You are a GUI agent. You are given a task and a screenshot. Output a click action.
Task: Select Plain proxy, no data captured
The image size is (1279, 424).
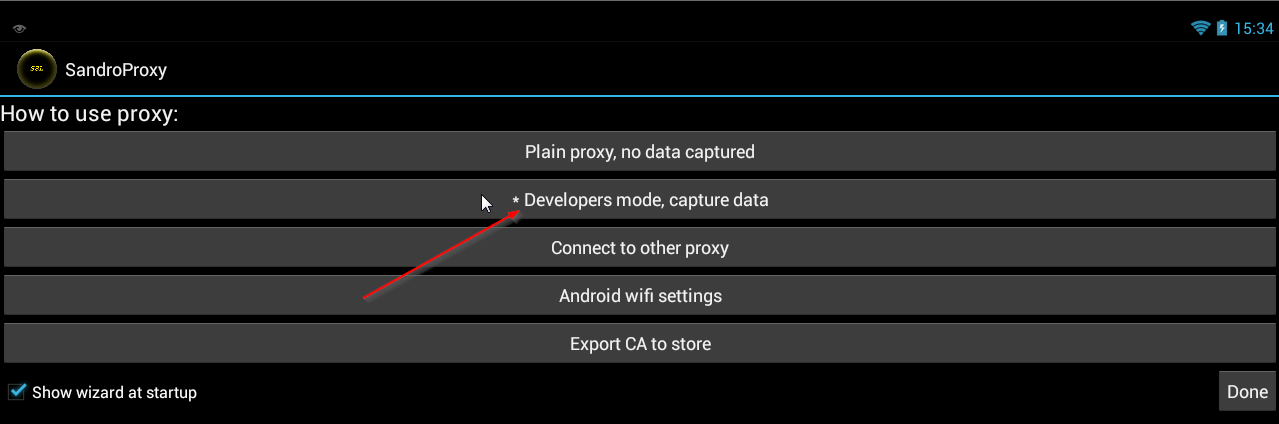tap(640, 152)
